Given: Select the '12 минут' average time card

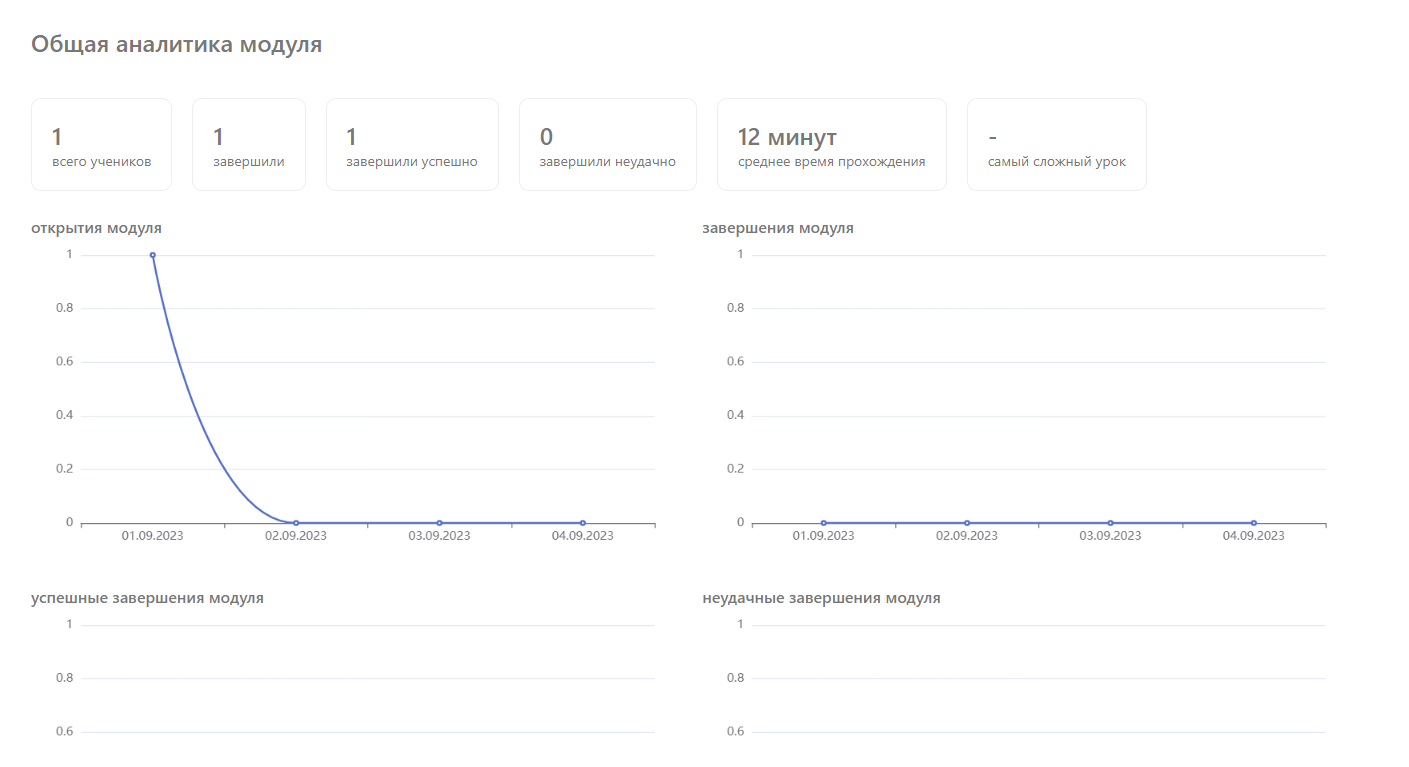Looking at the screenshot, I should (832, 144).
